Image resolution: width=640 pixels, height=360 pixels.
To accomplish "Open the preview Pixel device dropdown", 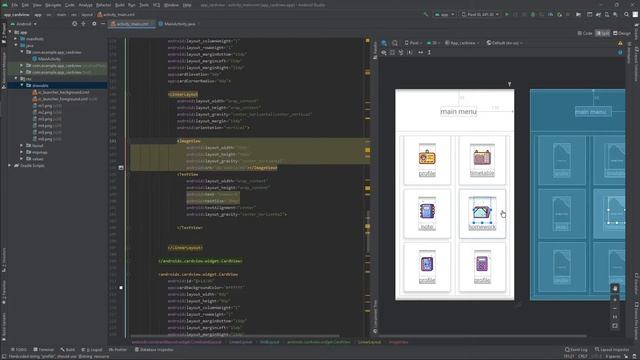I will [x=413, y=42].
